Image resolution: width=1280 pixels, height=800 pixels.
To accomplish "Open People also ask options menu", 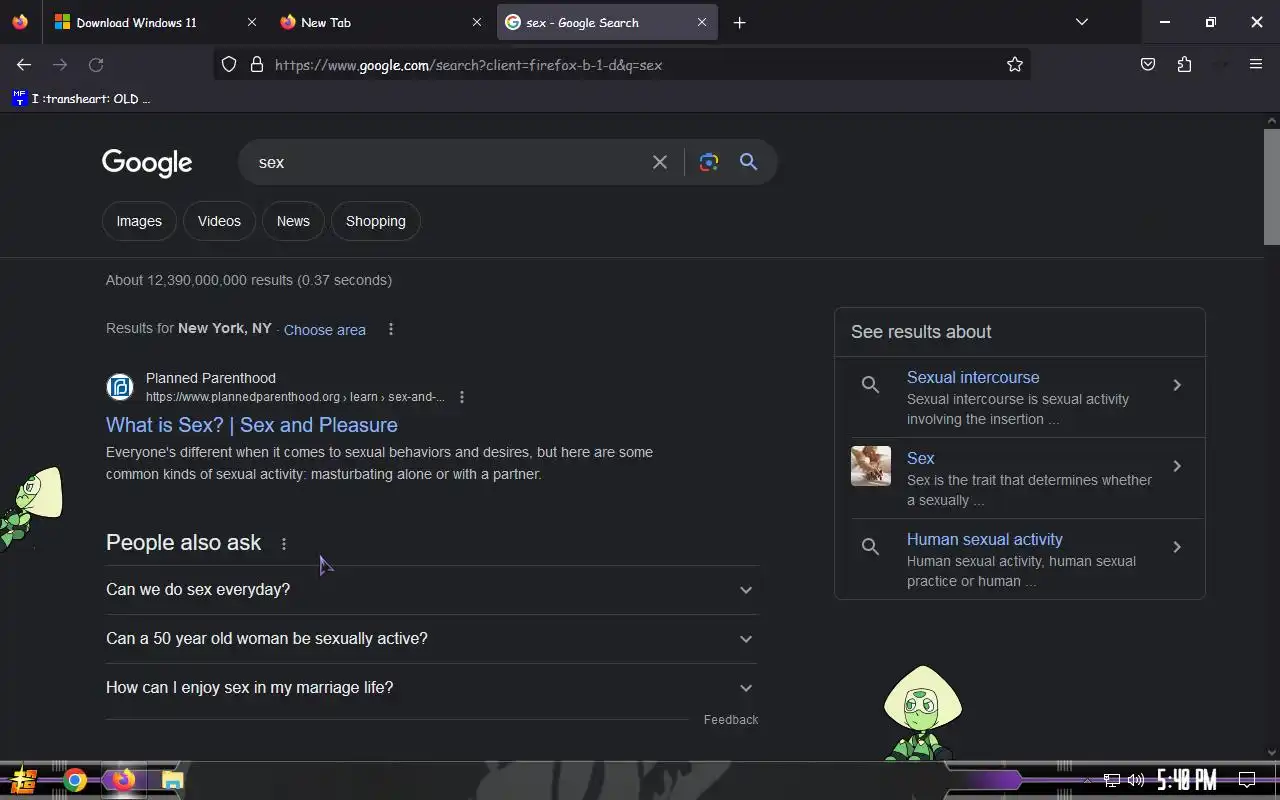I will (x=284, y=544).
